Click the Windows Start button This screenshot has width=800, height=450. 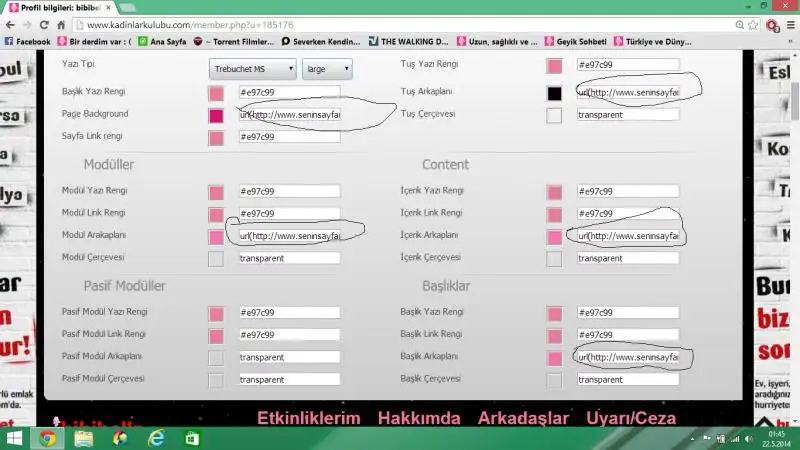pyautogui.click(x=13, y=438)
